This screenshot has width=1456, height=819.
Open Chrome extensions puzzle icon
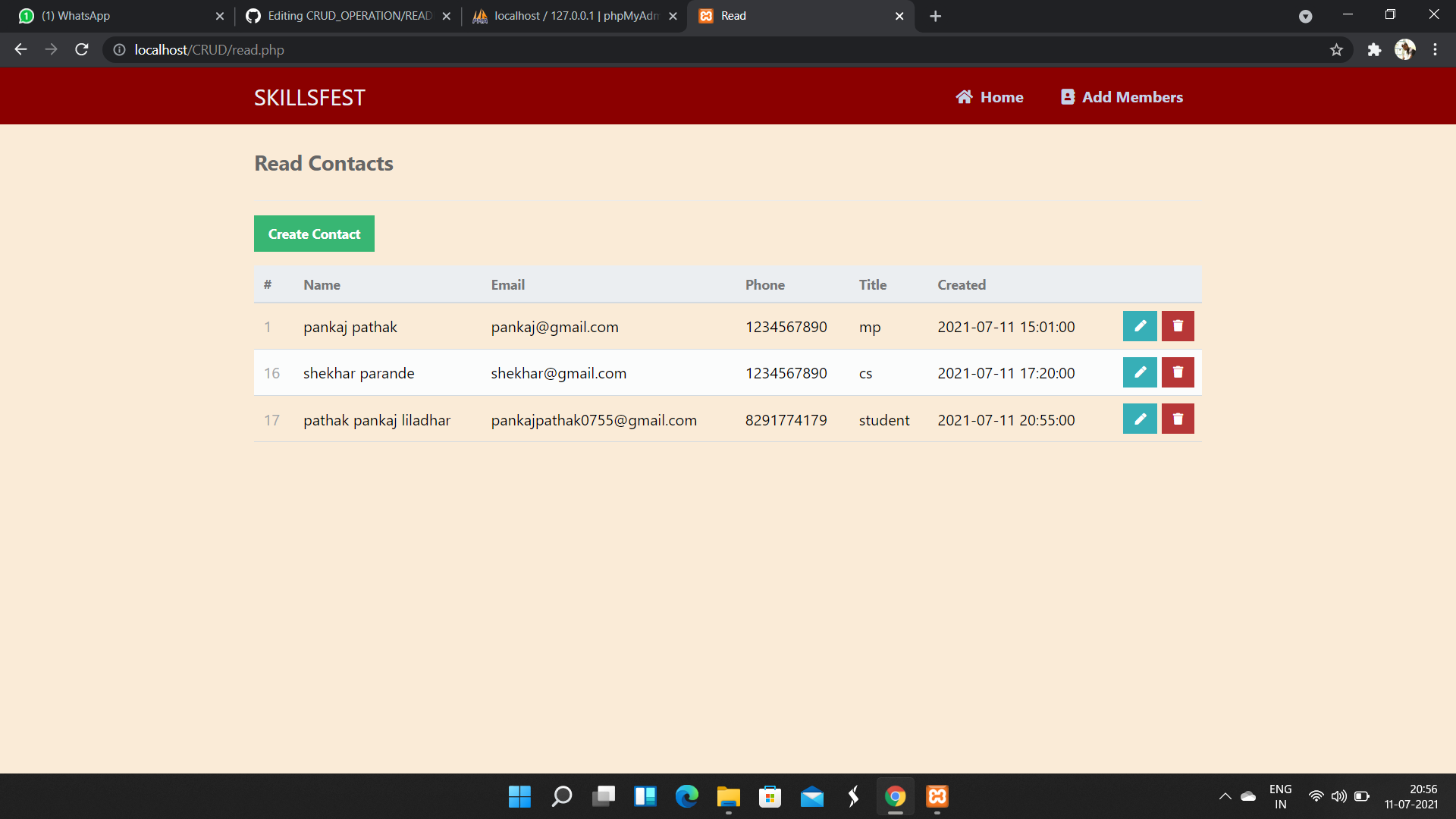tap(1374, 50)
